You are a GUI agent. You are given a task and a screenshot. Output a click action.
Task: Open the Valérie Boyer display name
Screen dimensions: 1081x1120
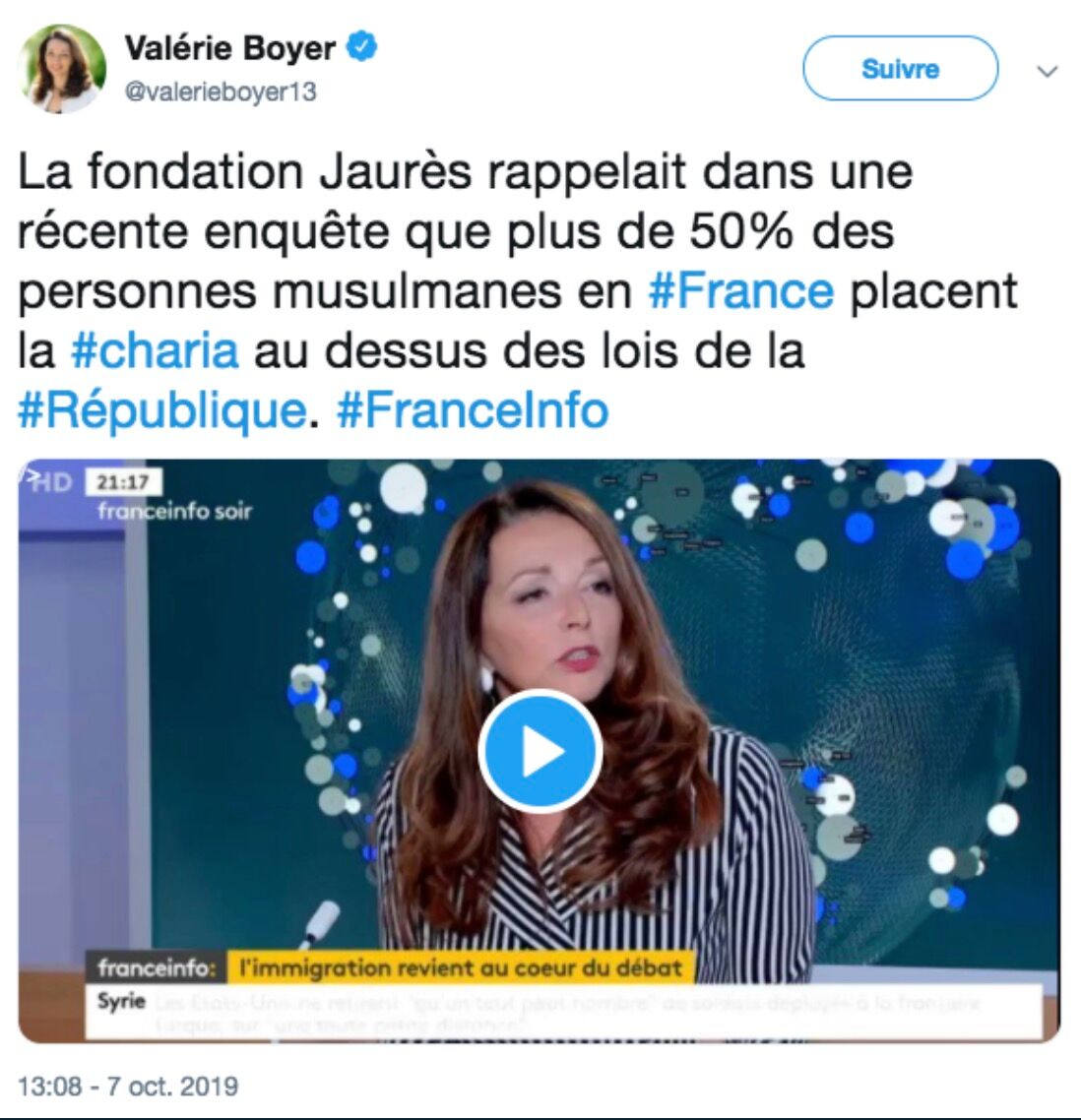pyautogui.click(x=229, y=48)
